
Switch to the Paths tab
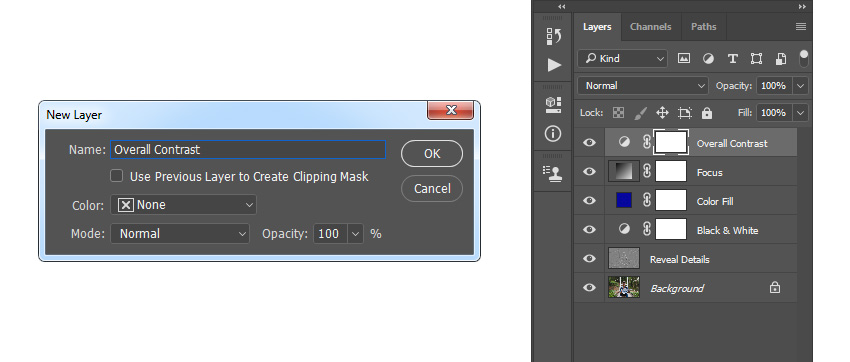(x=704, y=27)
